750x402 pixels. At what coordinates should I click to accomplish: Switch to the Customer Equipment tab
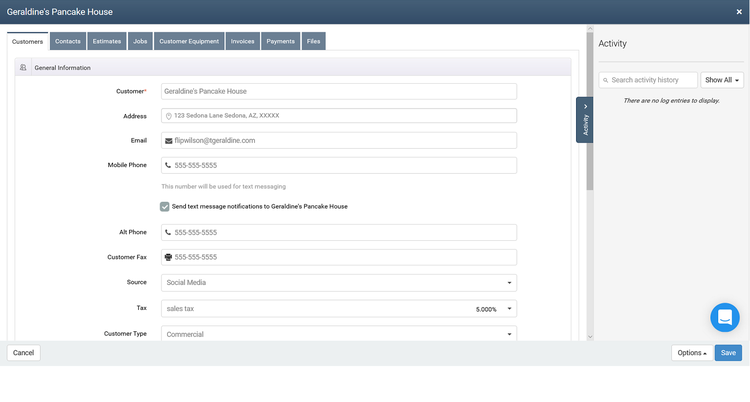pyautogui.click(x=189, y=41)
